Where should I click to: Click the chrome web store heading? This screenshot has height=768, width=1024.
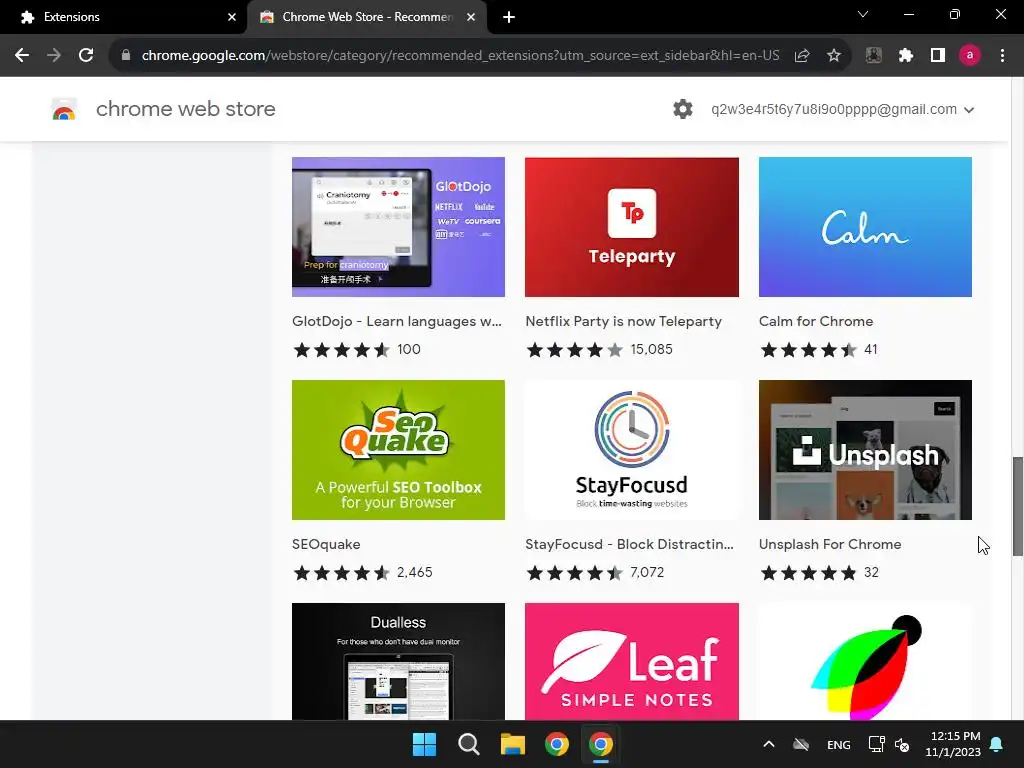click(185, 109)
